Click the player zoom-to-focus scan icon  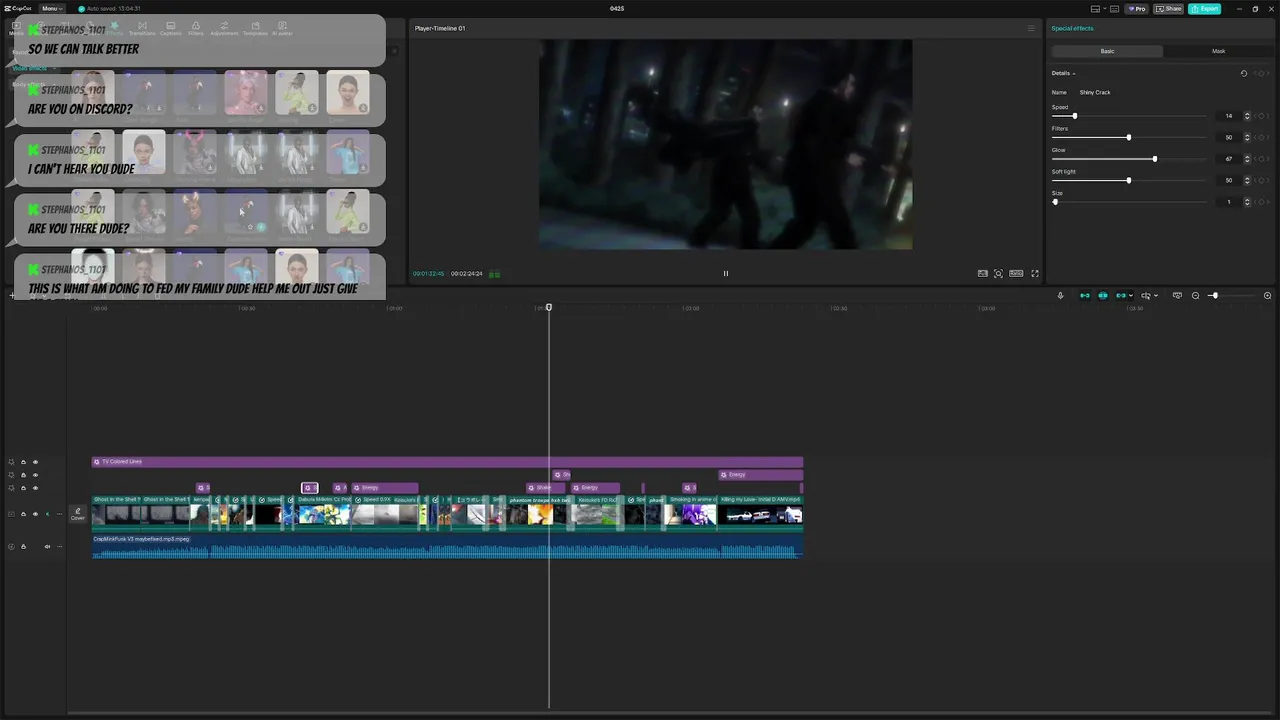998,273
